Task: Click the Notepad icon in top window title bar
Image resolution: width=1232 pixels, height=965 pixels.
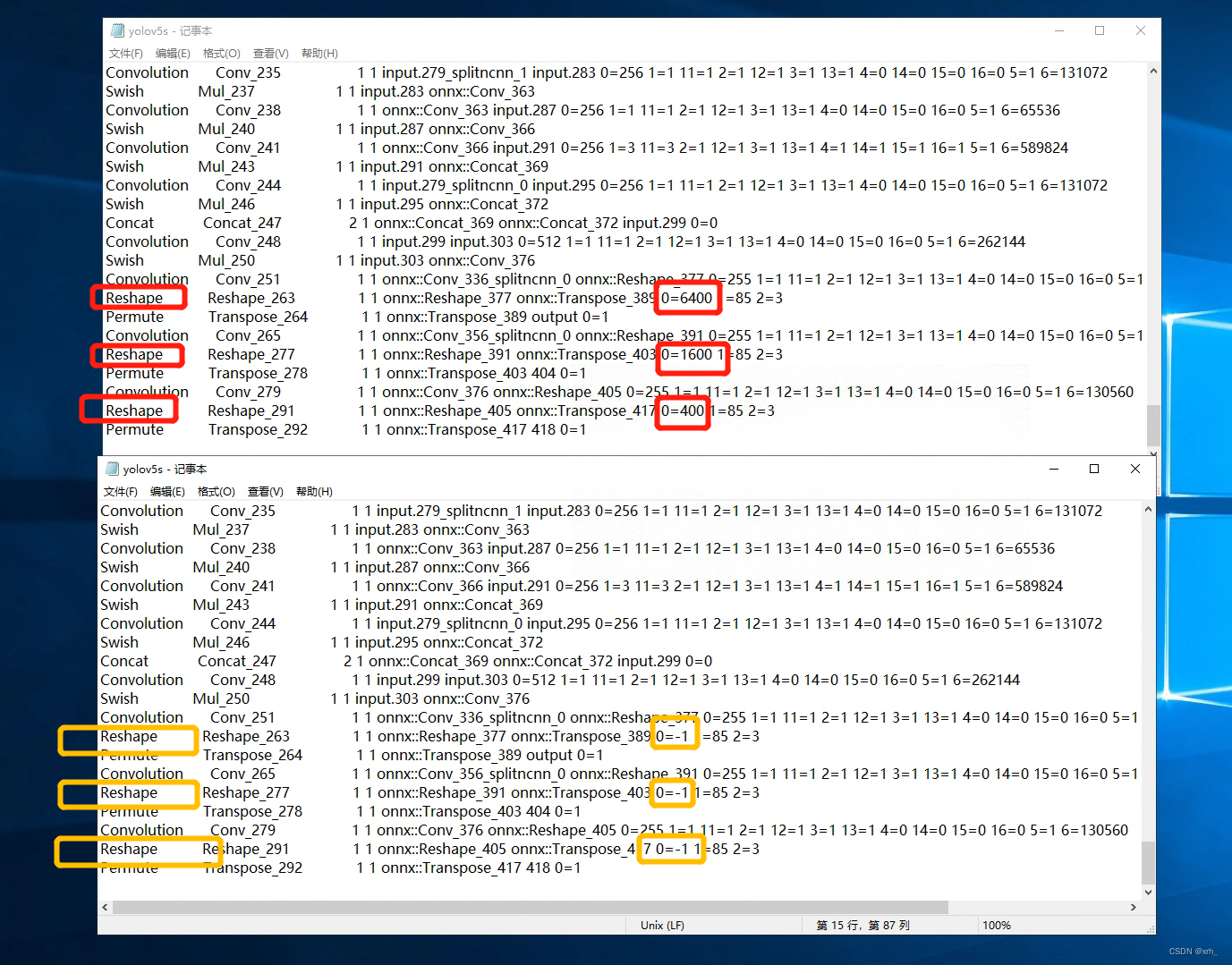Action: pos(117,30)
